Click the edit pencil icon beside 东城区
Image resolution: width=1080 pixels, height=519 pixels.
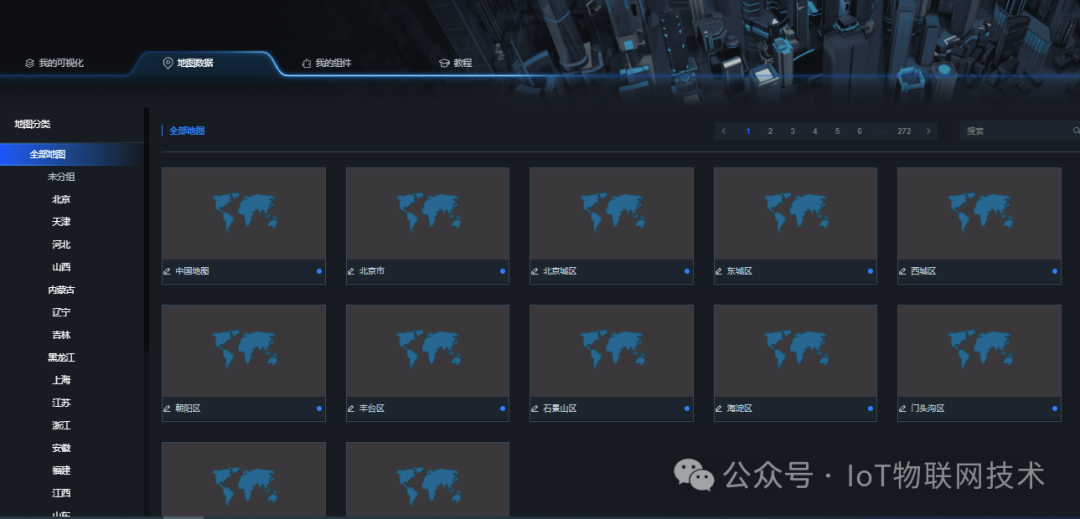click(x=719, y=271)
